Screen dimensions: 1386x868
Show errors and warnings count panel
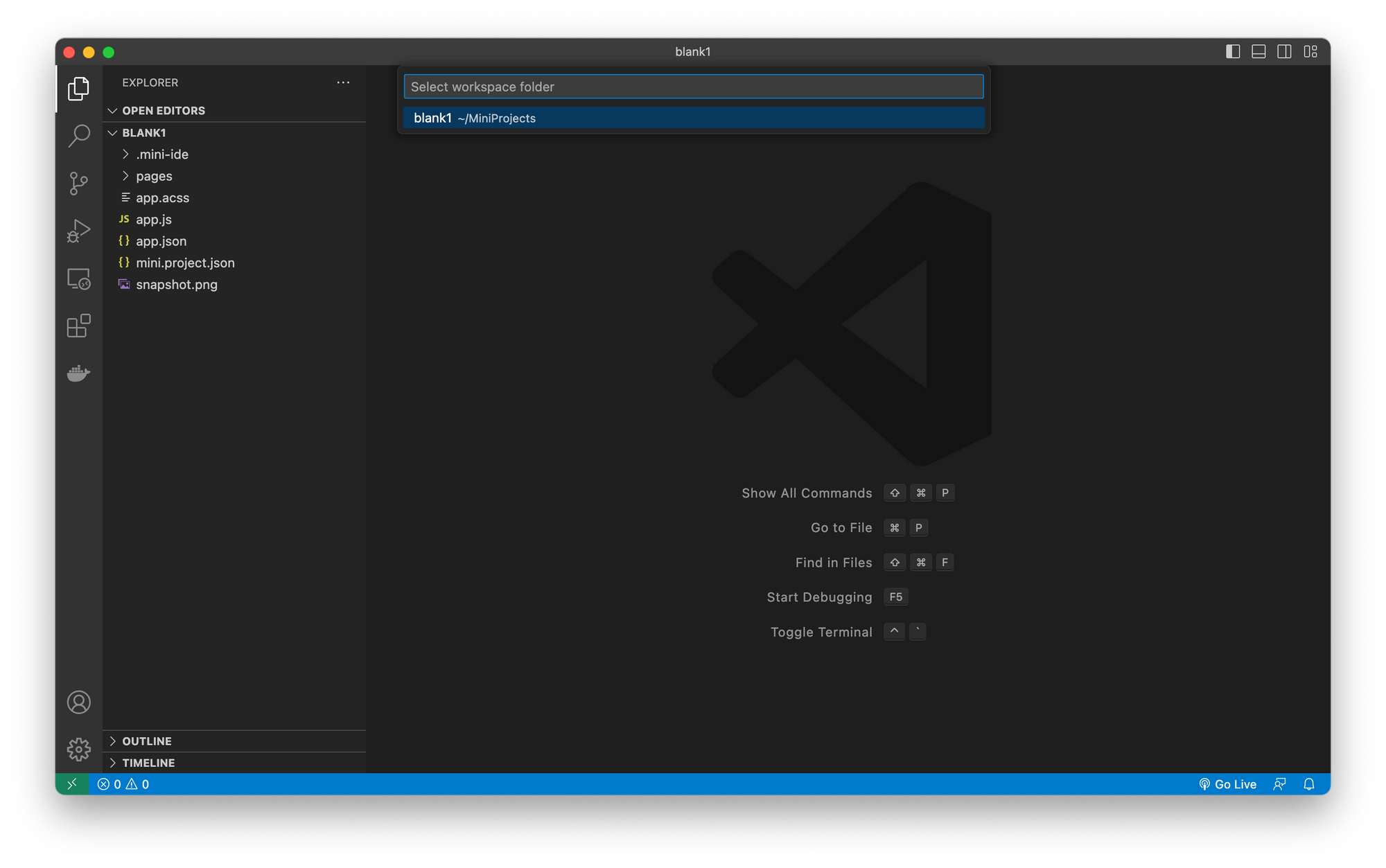point(123,784)
